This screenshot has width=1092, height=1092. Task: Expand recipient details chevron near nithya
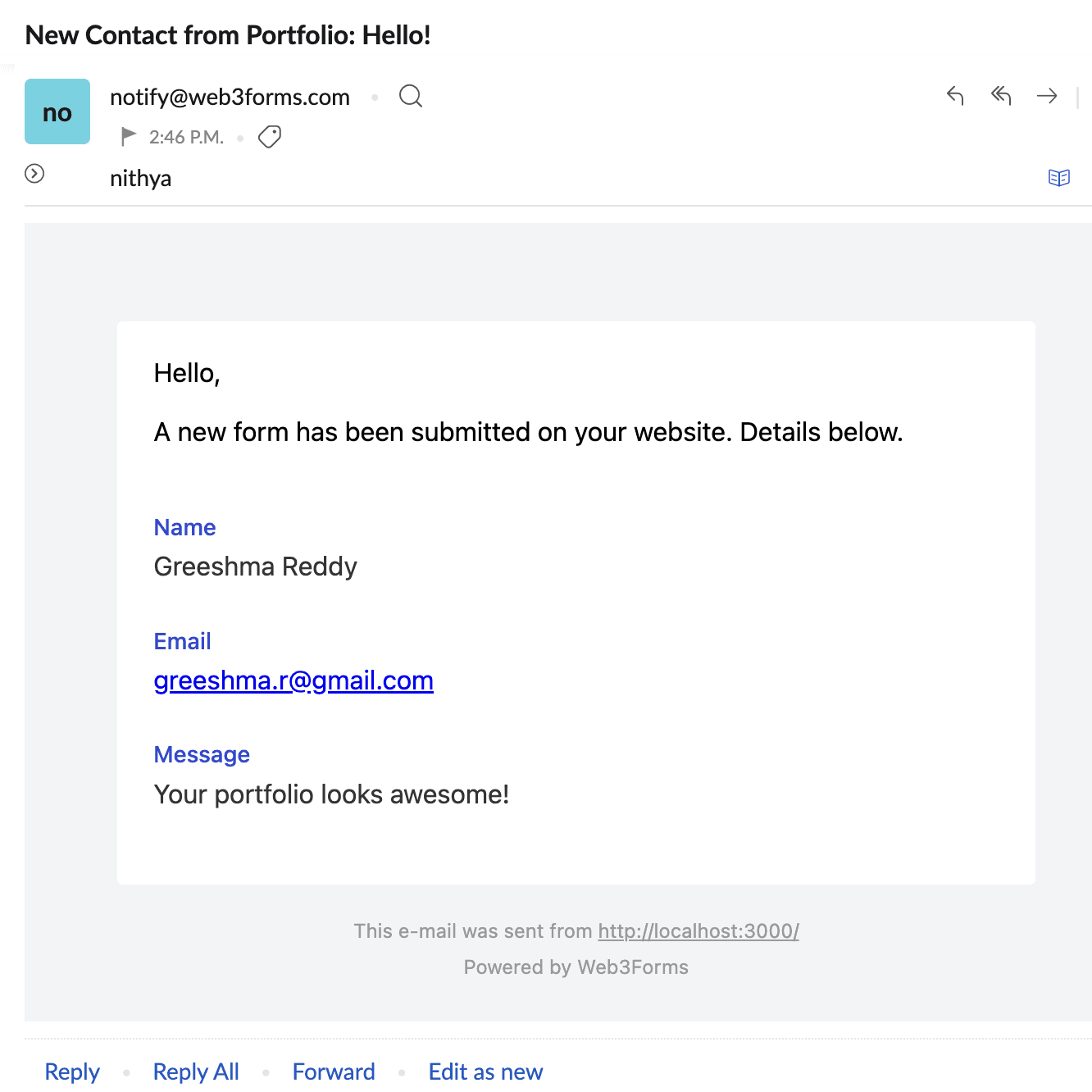tap(34, 174)
